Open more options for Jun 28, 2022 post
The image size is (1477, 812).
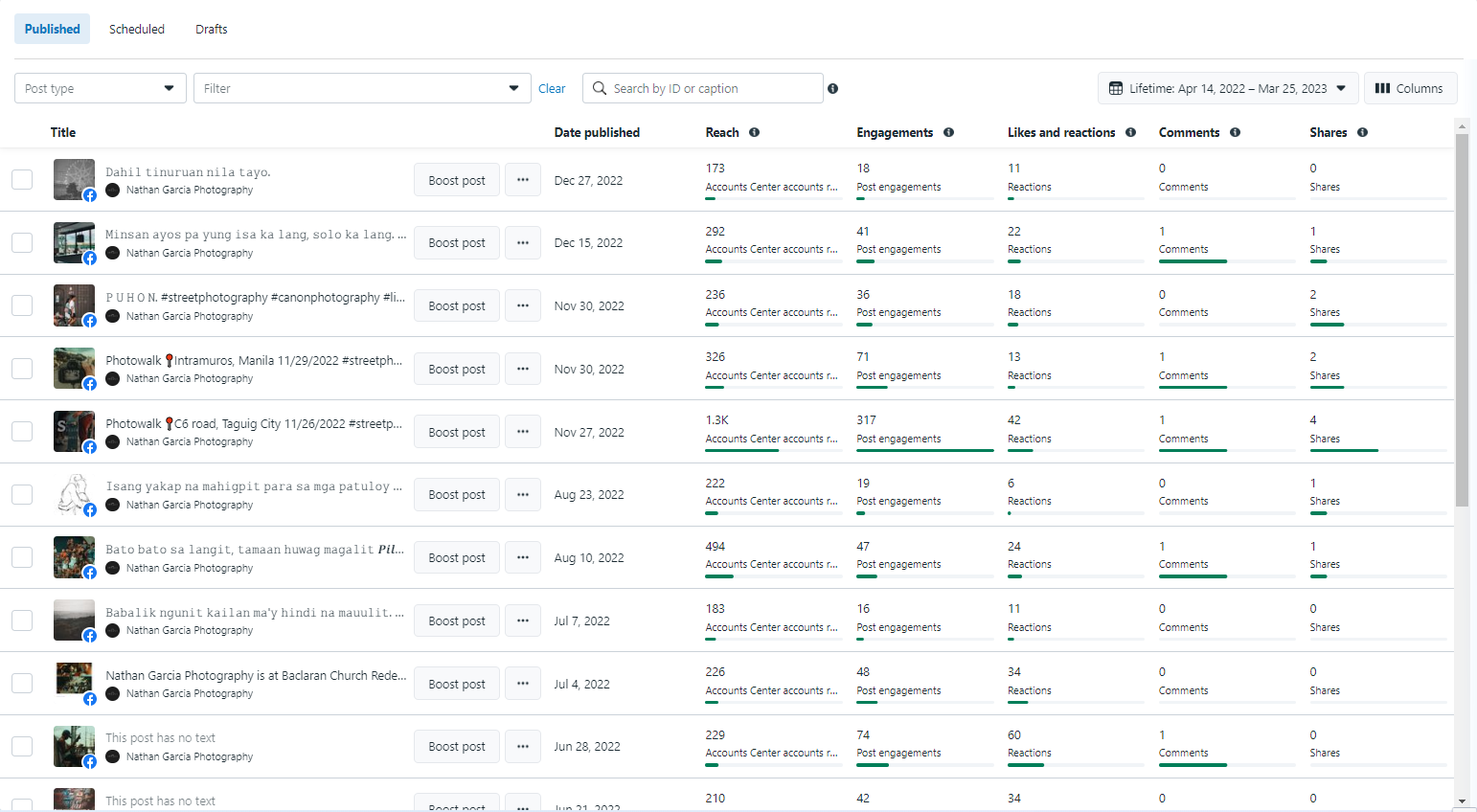tap(523, 746)
